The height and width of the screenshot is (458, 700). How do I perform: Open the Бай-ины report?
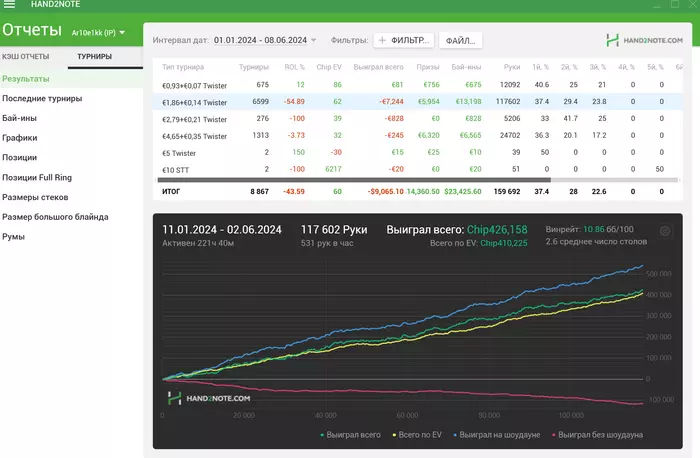[x=19, y=118]
